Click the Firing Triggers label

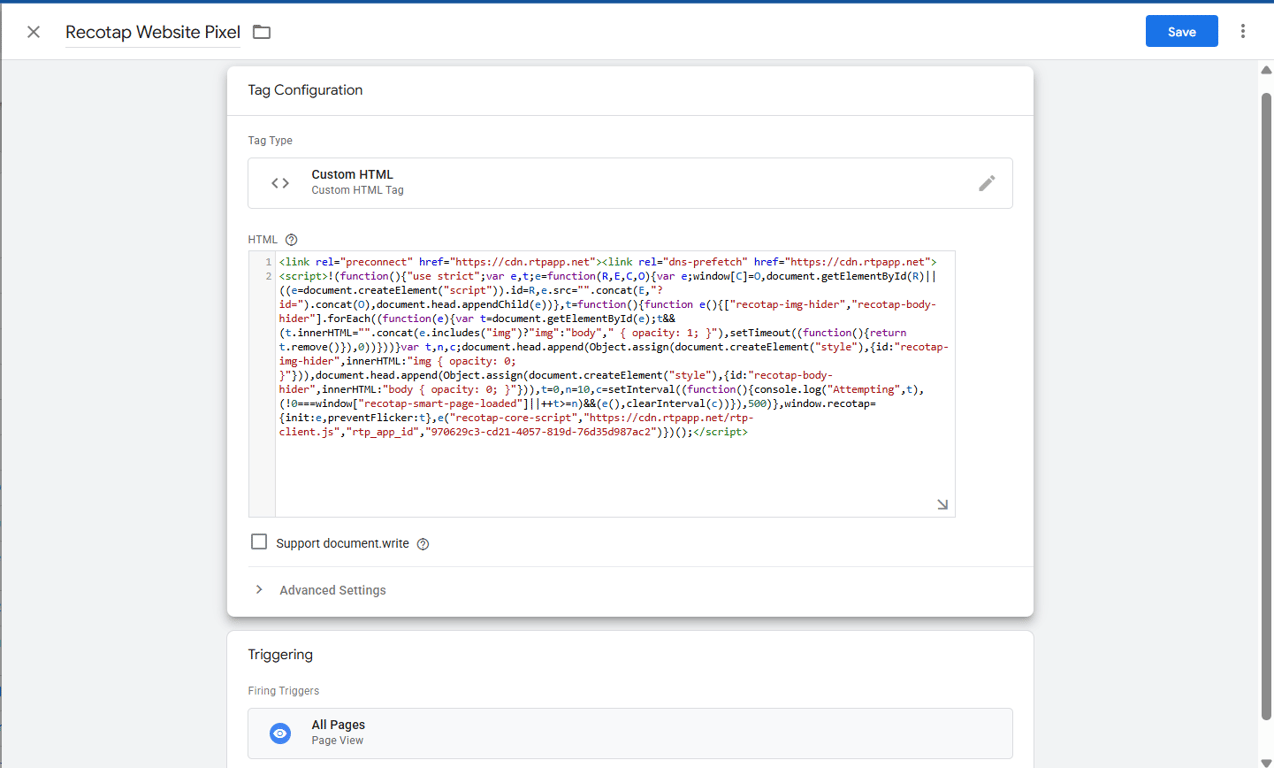point(284,691)
